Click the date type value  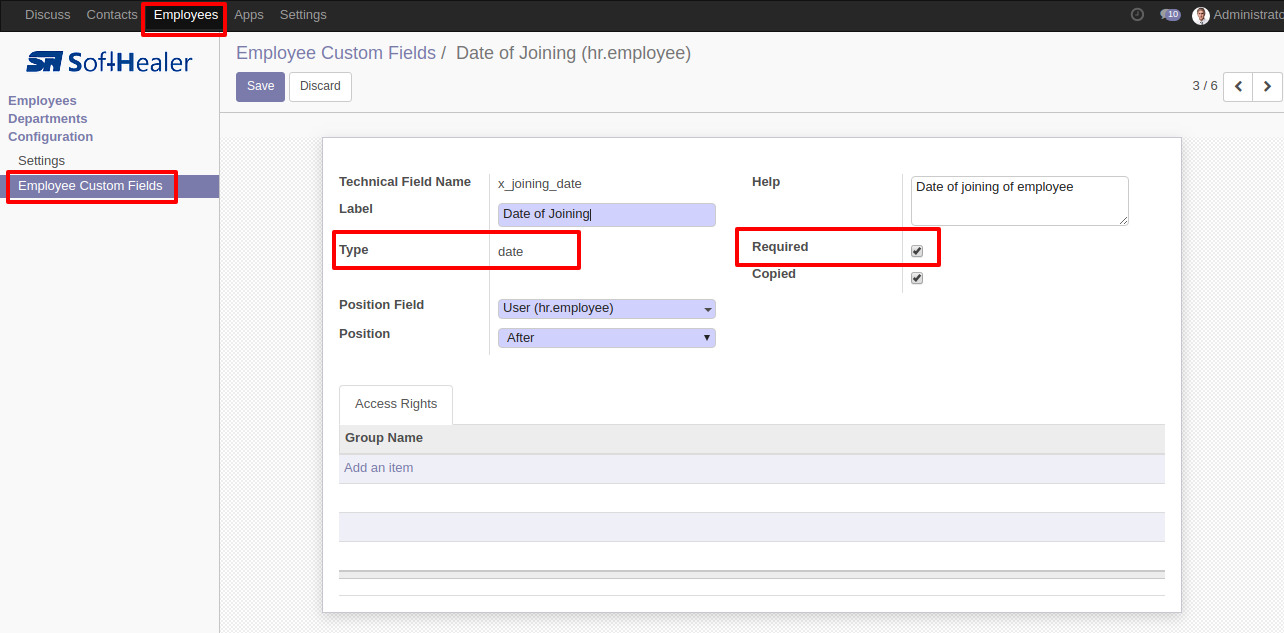510,252
